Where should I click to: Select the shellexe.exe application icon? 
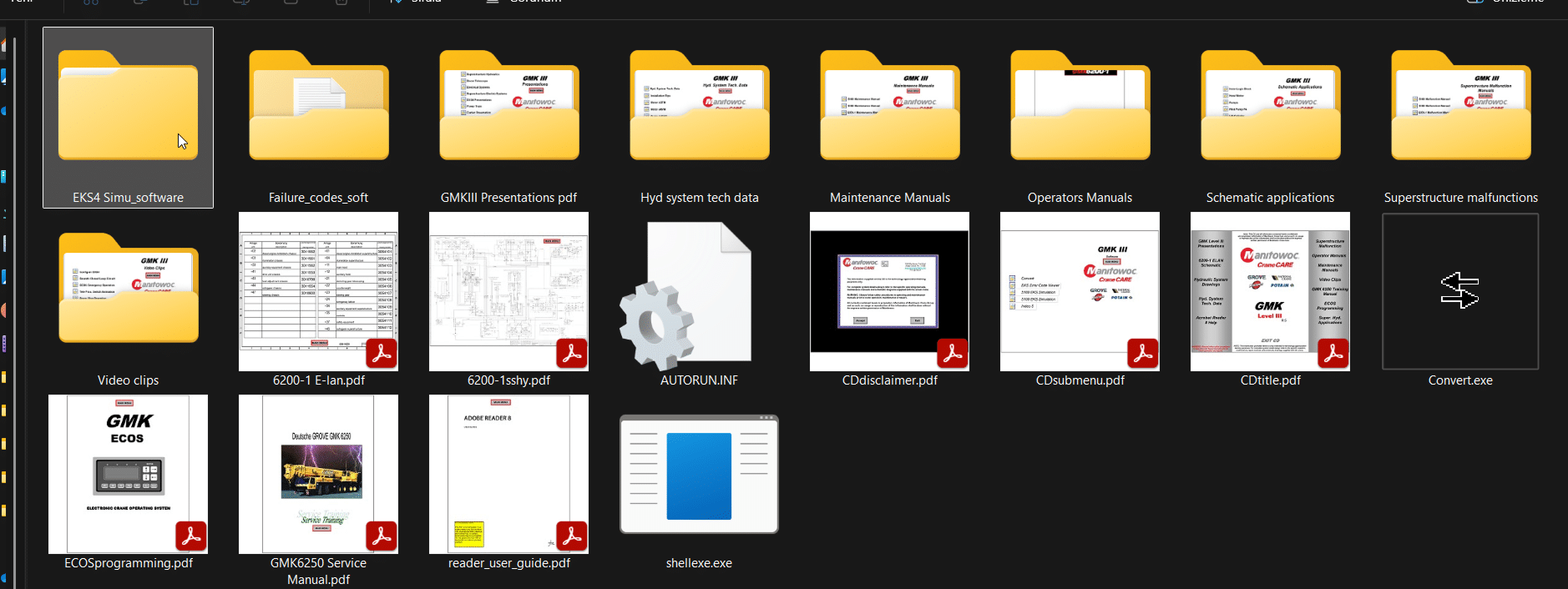click(x=699, y=474)
